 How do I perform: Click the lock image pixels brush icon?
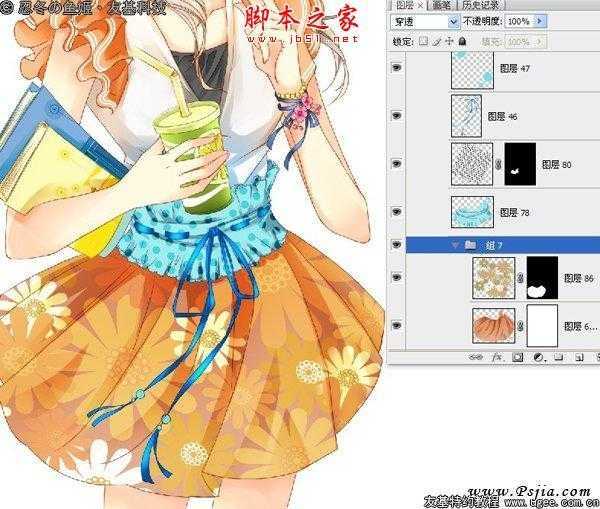(x=436, y=41)
